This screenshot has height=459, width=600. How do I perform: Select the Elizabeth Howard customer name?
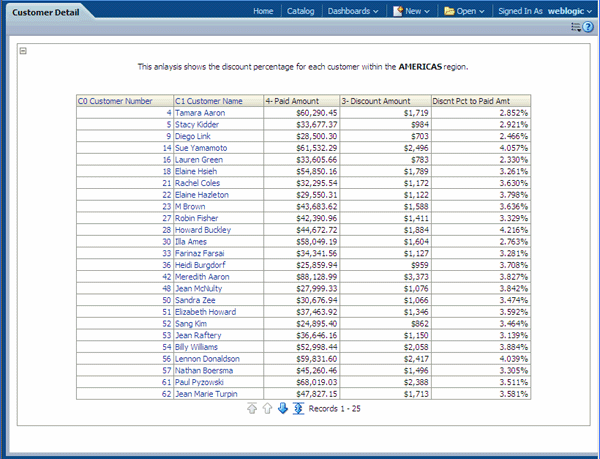(x=205, y=312)
